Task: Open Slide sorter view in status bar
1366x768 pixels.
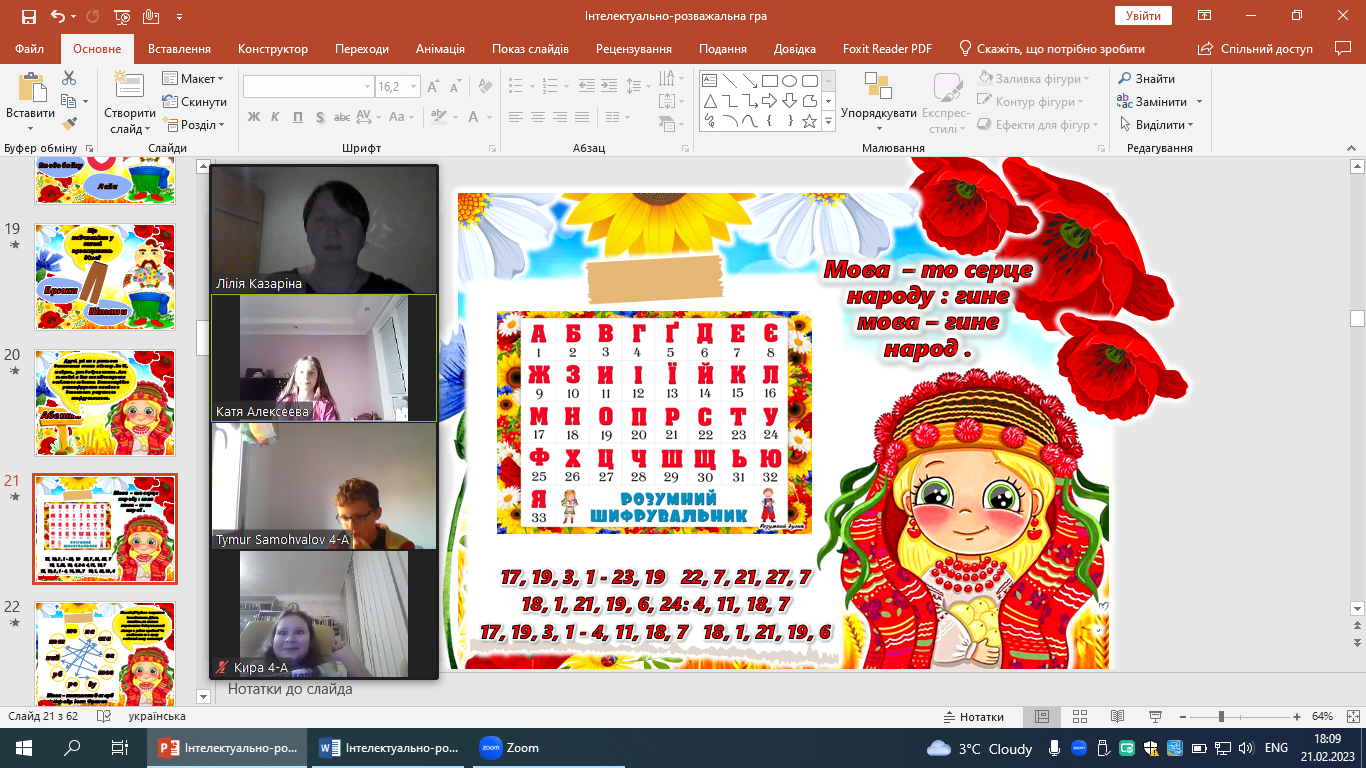Action: [1079, 717]
